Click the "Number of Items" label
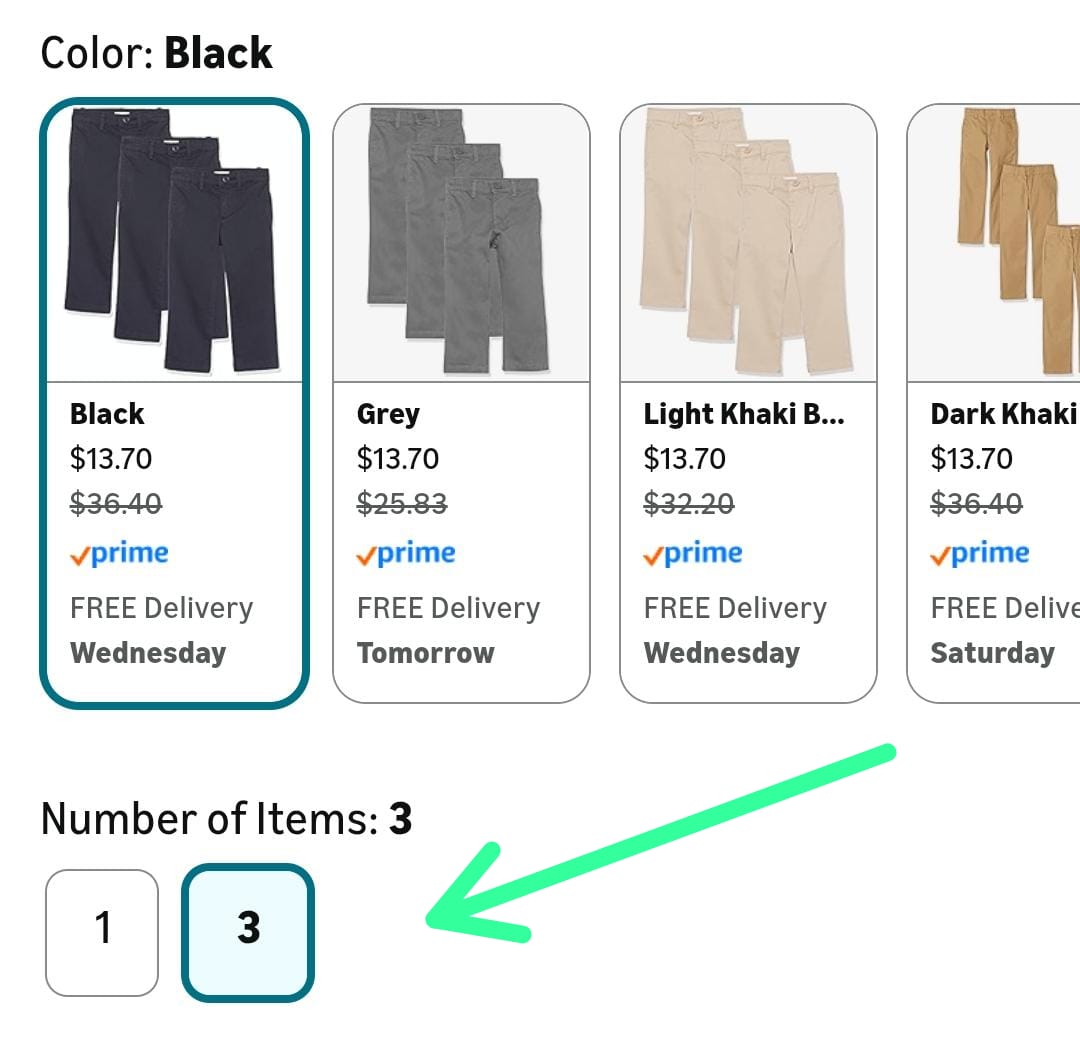1080x1058 pixels. pos(208,819)
